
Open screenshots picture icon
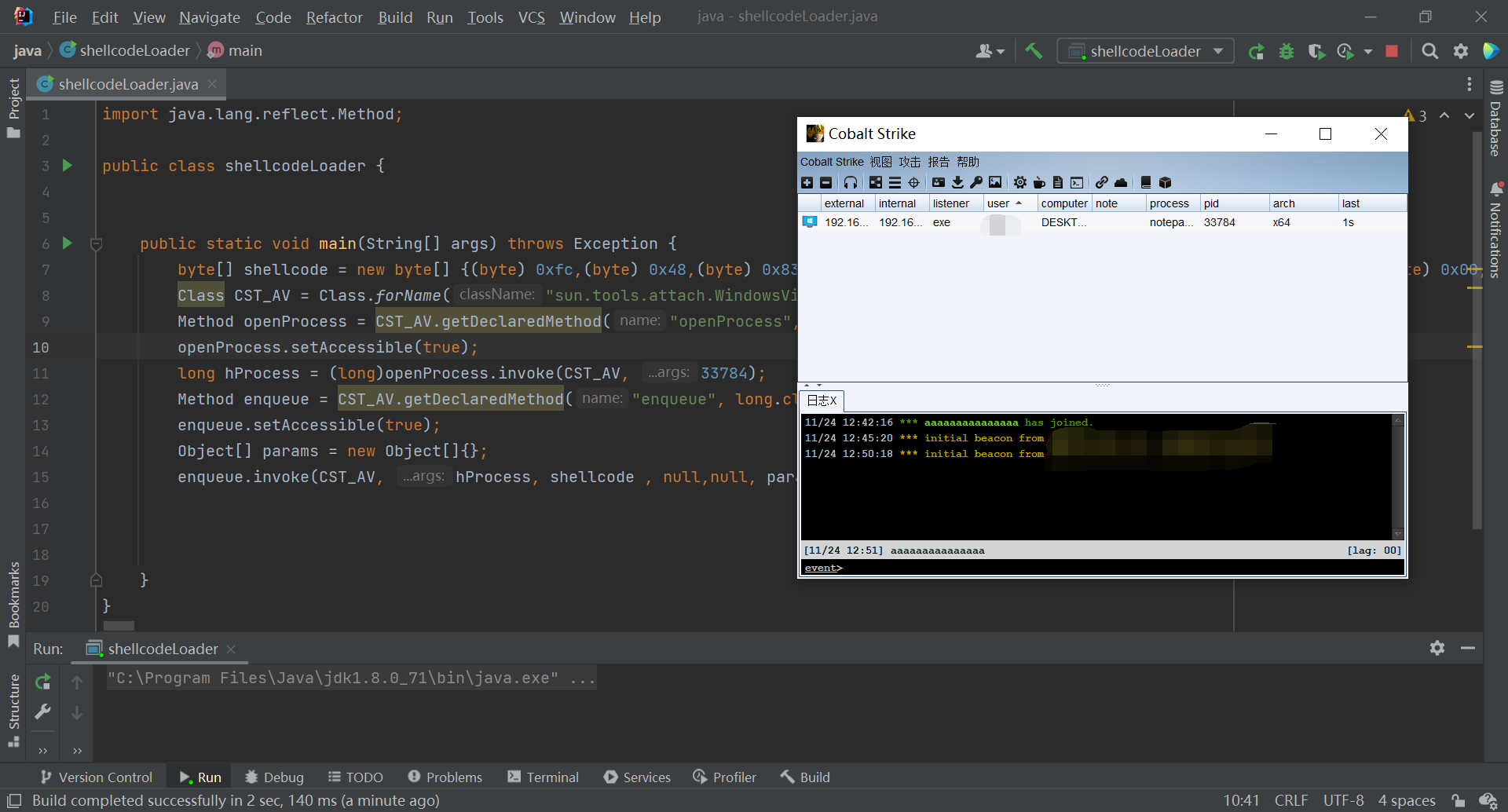(x=995, y=182)
